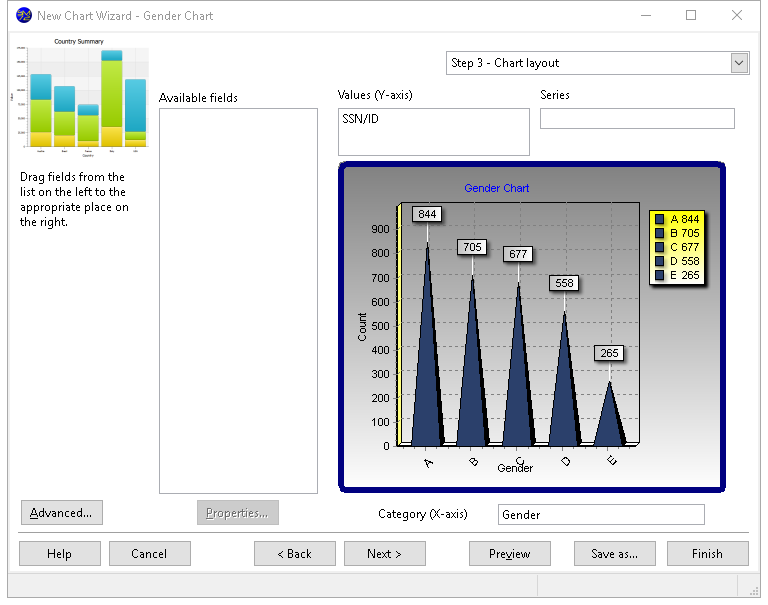Select SSN/ID in the Values (Y-axis) box
The image size is (768, 605).
click(360, 119)
